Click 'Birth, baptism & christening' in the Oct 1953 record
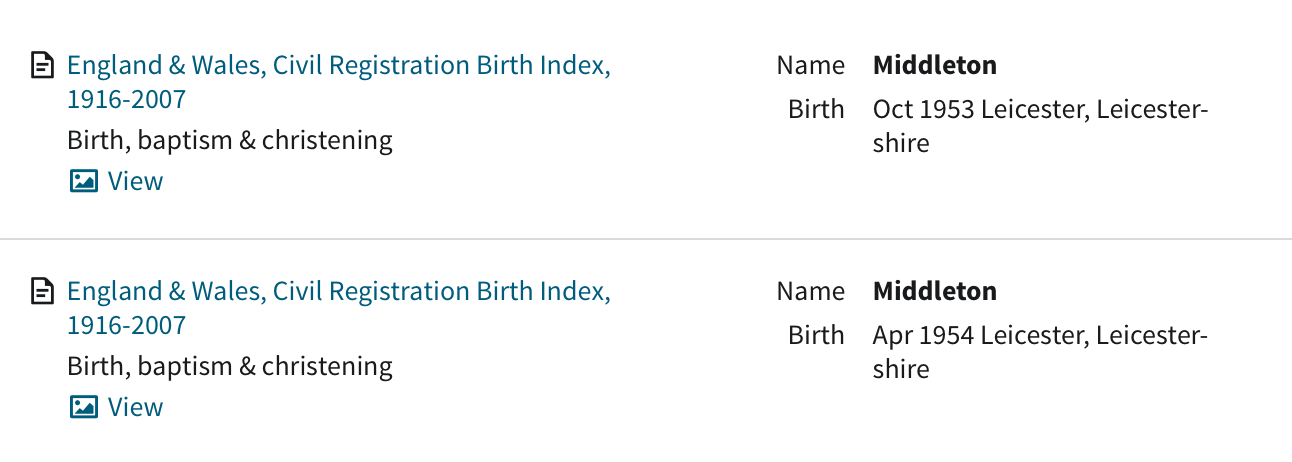 pyautogui.click(x=230, y=140)
